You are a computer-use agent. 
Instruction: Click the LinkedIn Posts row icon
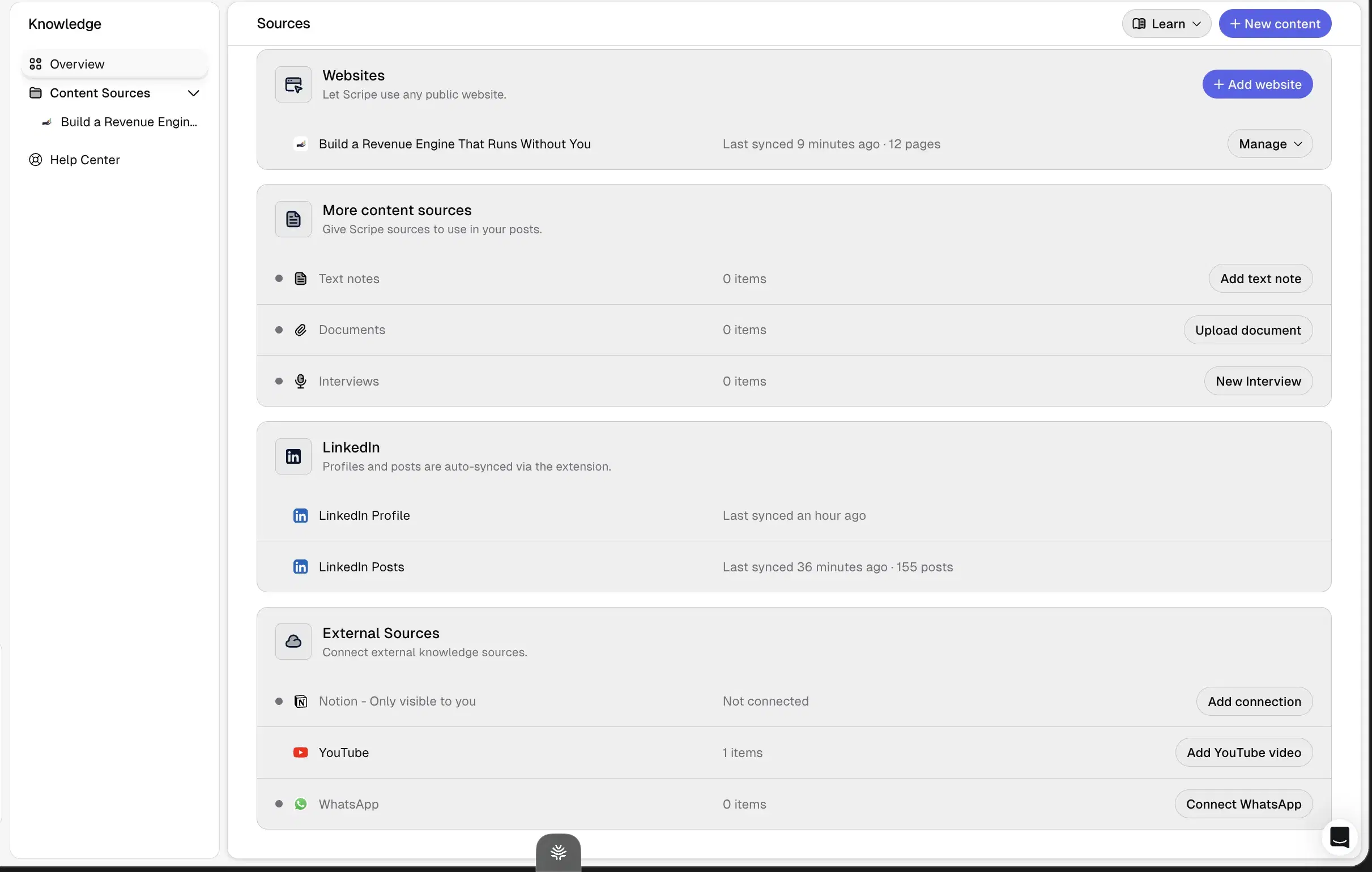pos(300,567)
